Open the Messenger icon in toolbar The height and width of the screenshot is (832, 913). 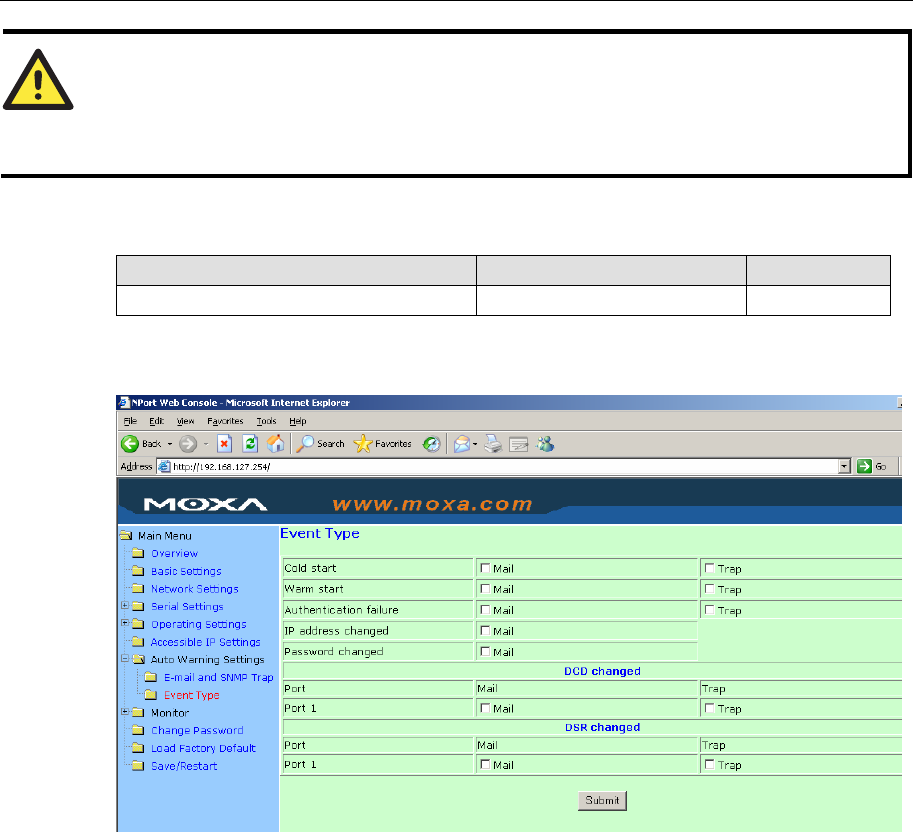tap(546, 444)
